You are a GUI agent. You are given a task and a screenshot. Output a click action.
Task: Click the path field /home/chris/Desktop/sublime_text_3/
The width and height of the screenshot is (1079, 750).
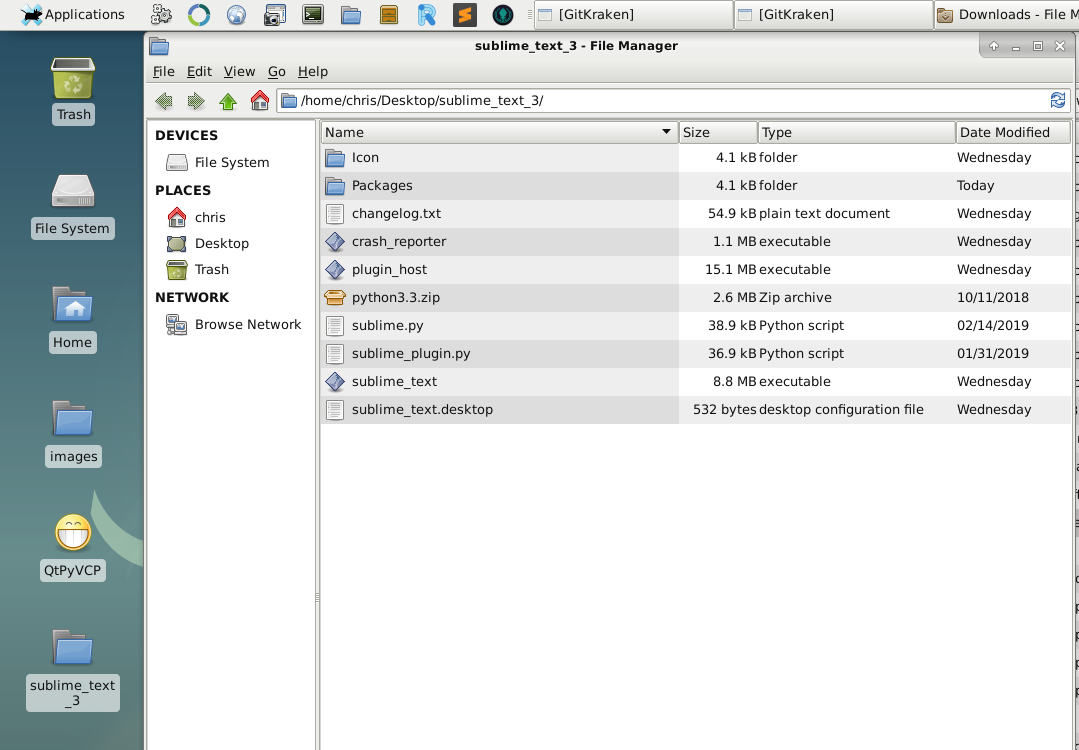[x=664, y=100]
